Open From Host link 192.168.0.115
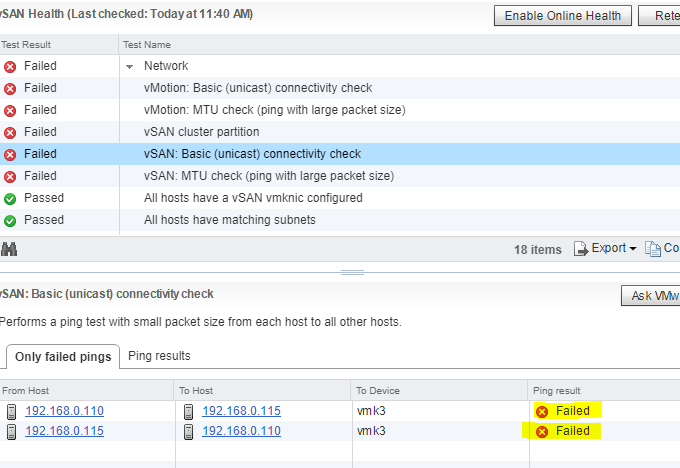 64,431
